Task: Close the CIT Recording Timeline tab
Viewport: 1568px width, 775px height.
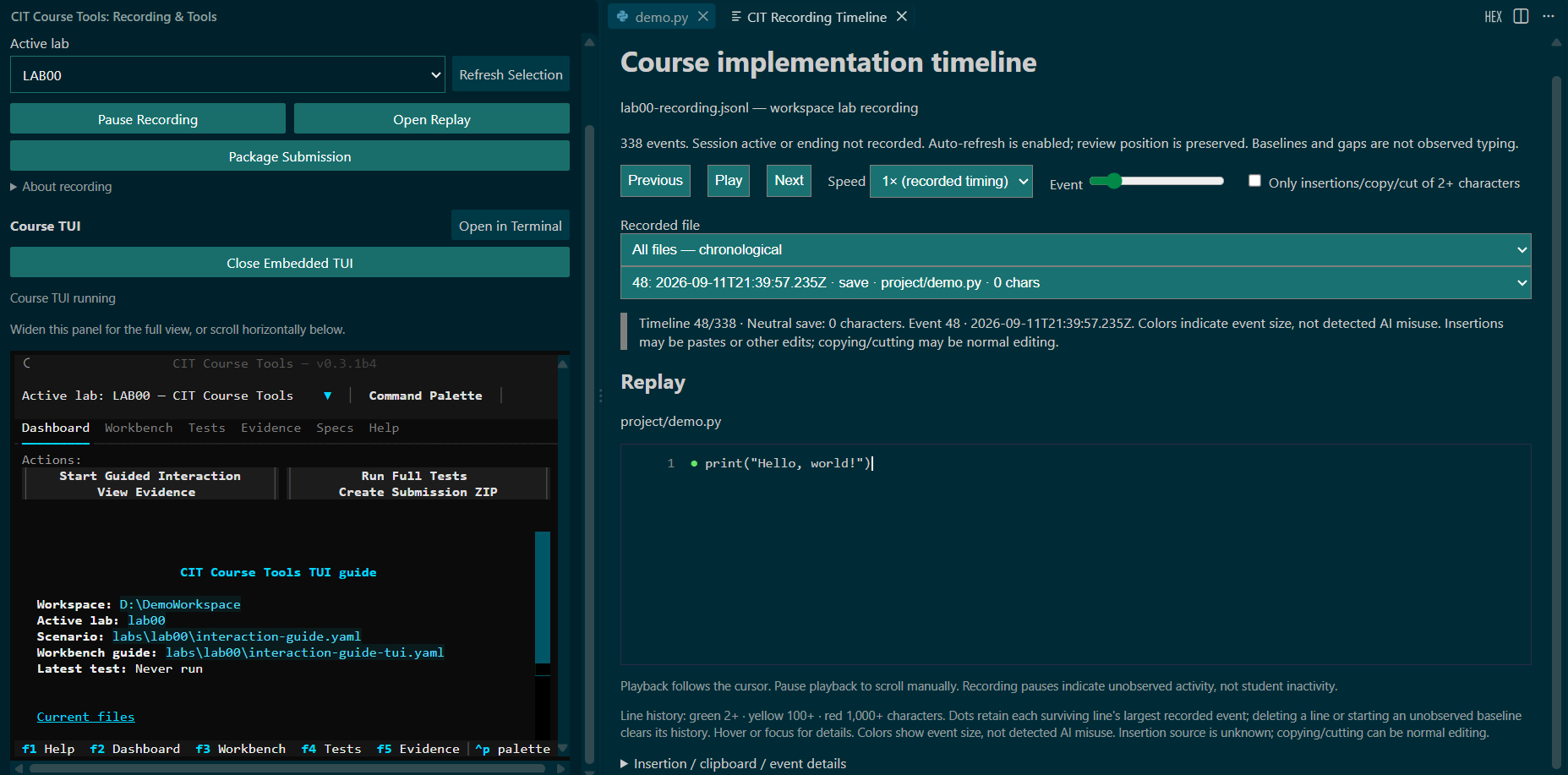Action: pos(902,17)
